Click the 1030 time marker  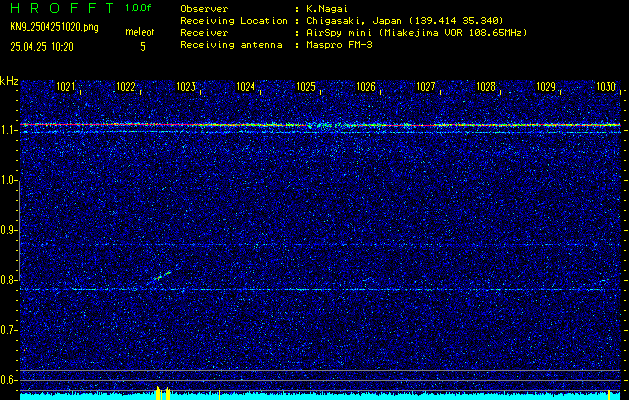tap(606, 87)
